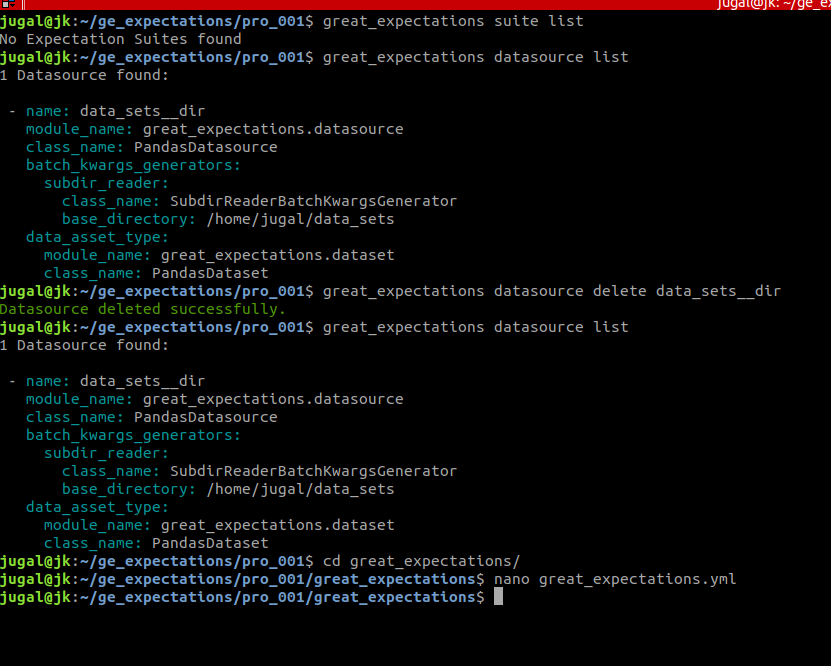
Task: Click 'module_name: great_expectations.dataset' in the first listing
Action: 219,255
